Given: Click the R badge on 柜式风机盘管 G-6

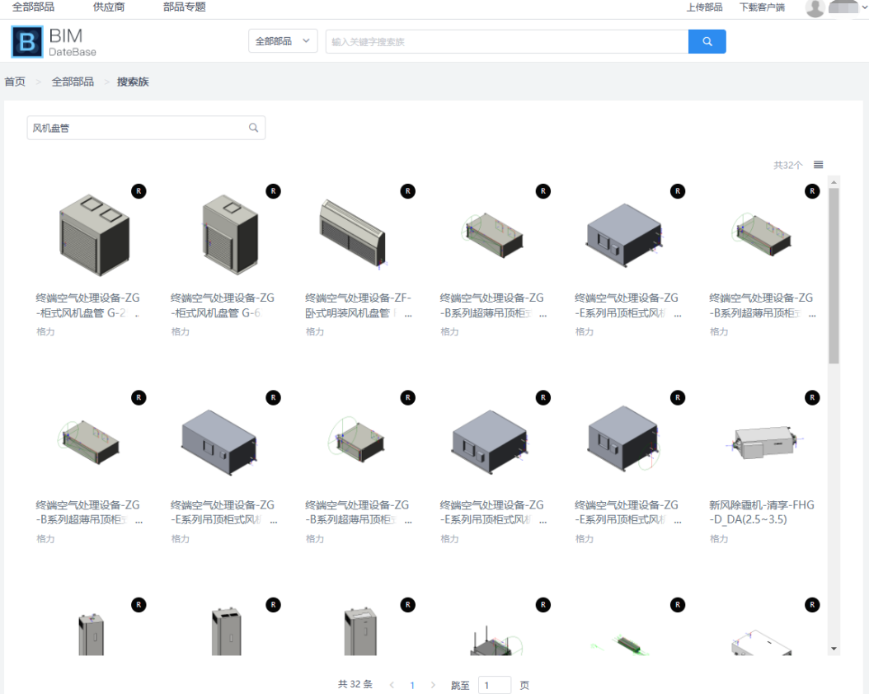Looking at the screenshot, I should (x=273, y=191).
